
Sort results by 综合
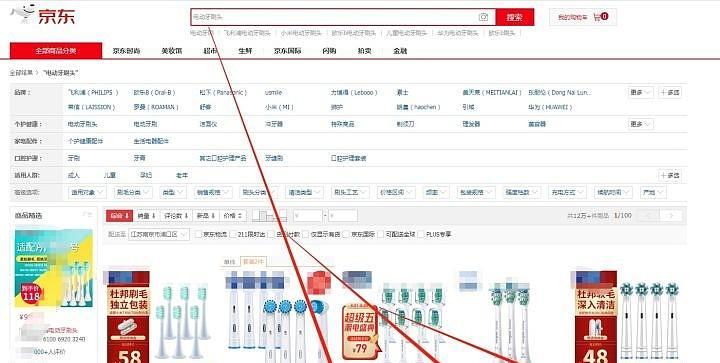coord(119,216)
